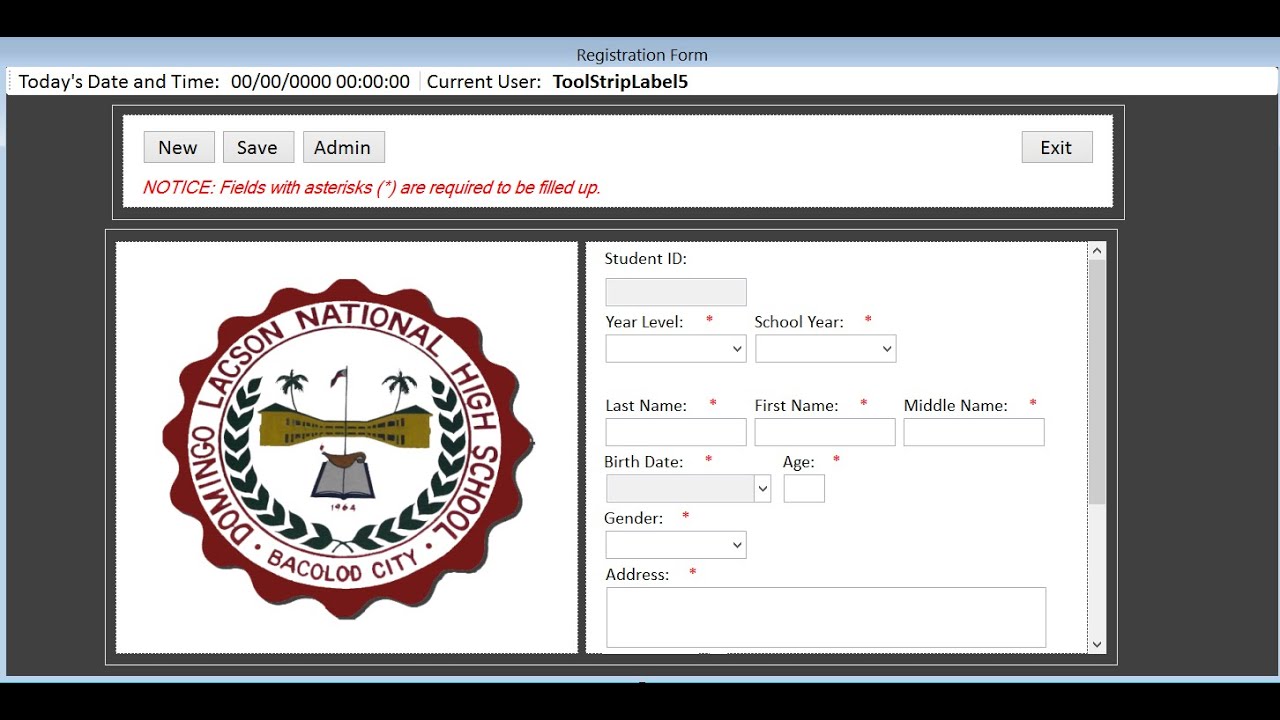Image resolution: width=1280 pixels, height=720 pixels.
Task: Open the School Year dropdown
Action: pyautogui.click(x=826, y=348)
